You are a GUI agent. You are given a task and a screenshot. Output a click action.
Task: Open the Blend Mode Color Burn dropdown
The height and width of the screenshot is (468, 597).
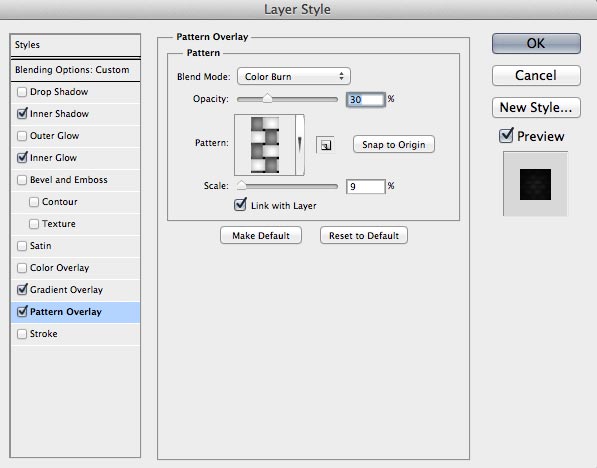pos(294,77)
